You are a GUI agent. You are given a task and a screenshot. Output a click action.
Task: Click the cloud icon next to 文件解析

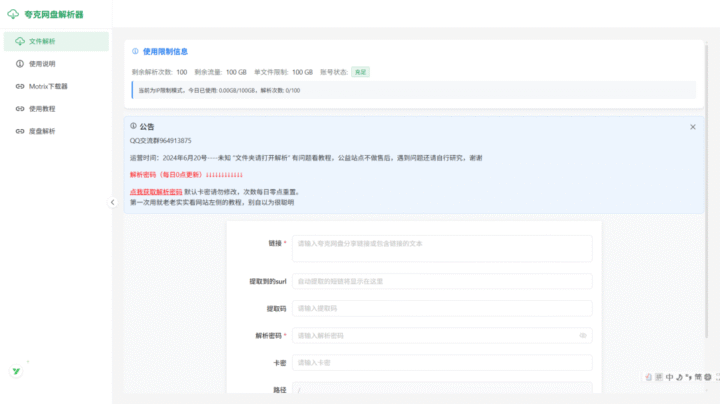(x=20, y=41)
